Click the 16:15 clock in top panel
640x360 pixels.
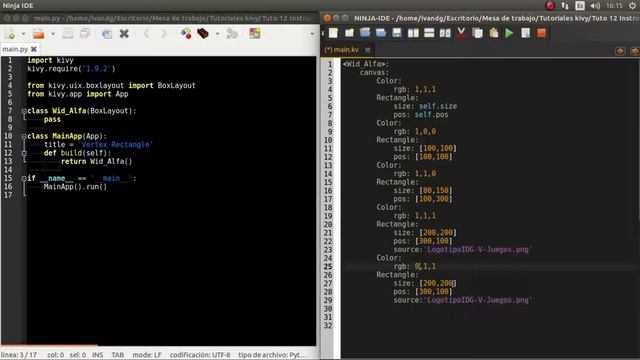pyautogui.click(x=614, y=6)
